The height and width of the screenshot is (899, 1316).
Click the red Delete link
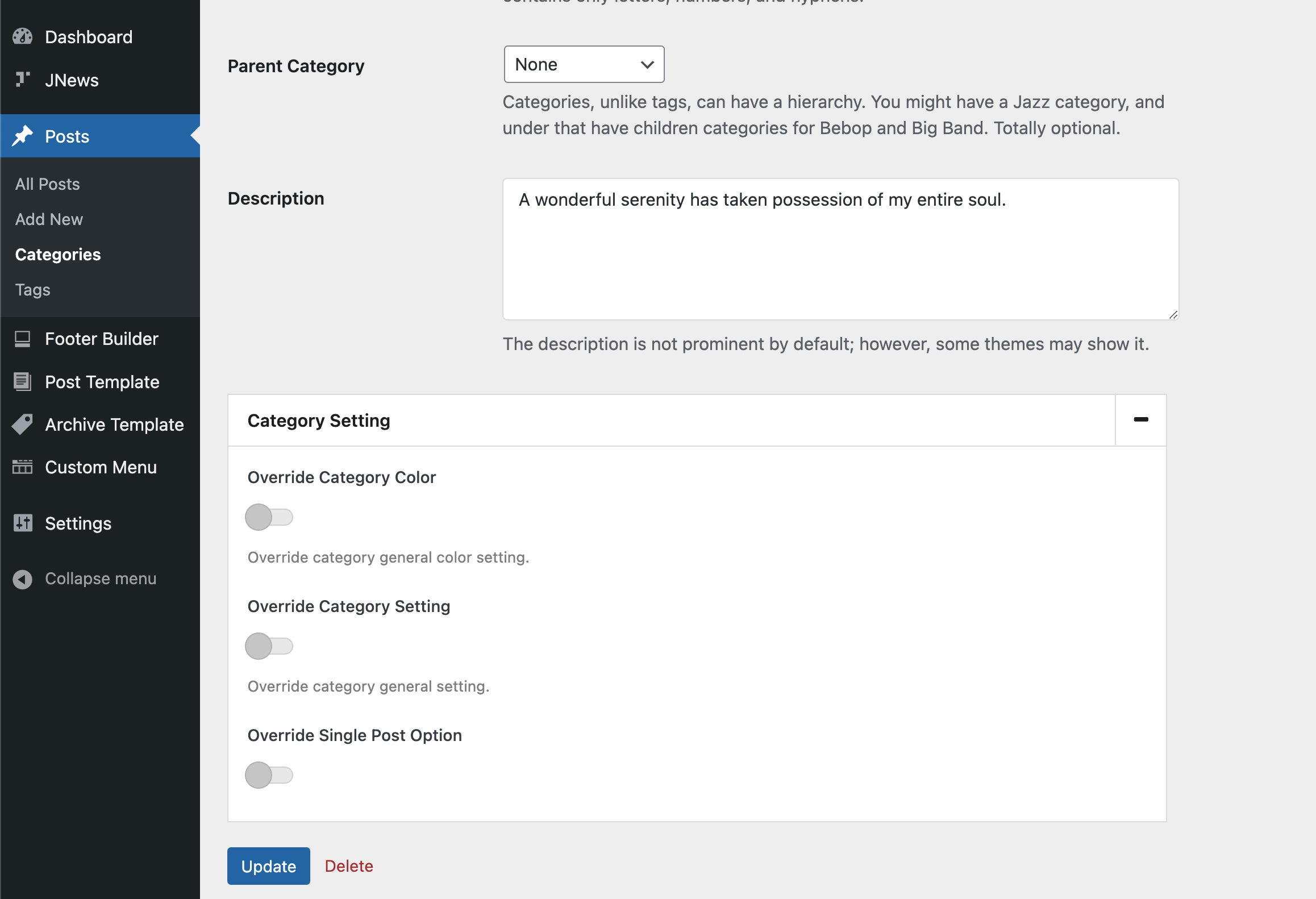click(x=349, y=866)
